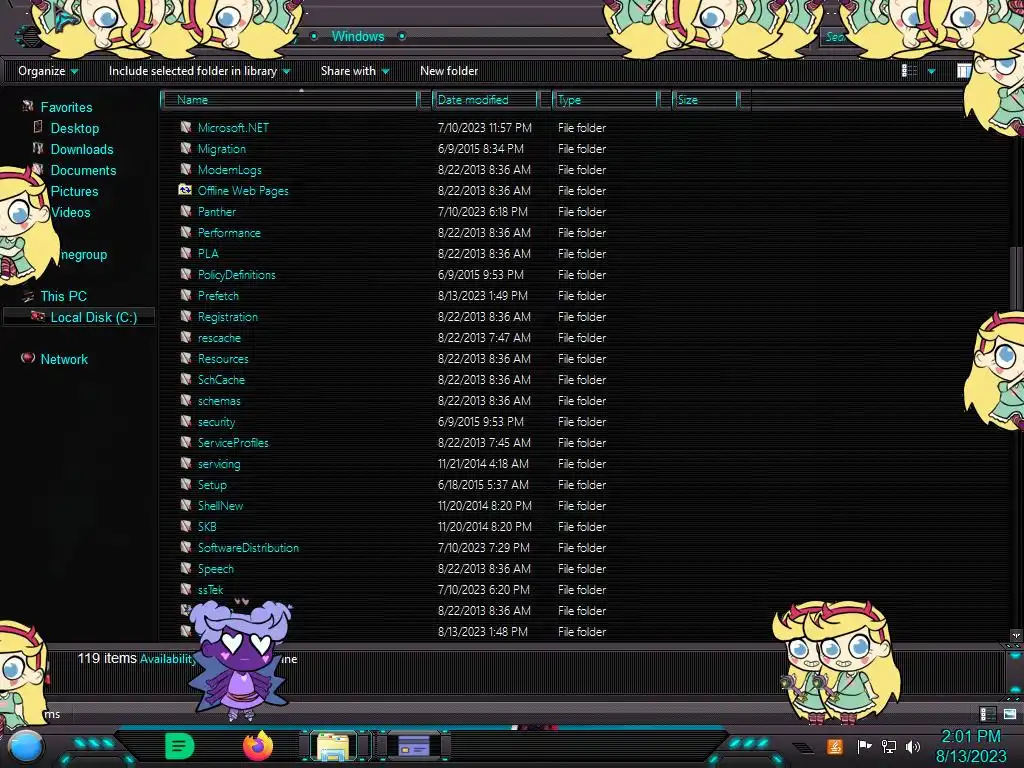Select the schemas folder name
The image size is (1024, 768).
pyautogui.click(x=219, y=401)
